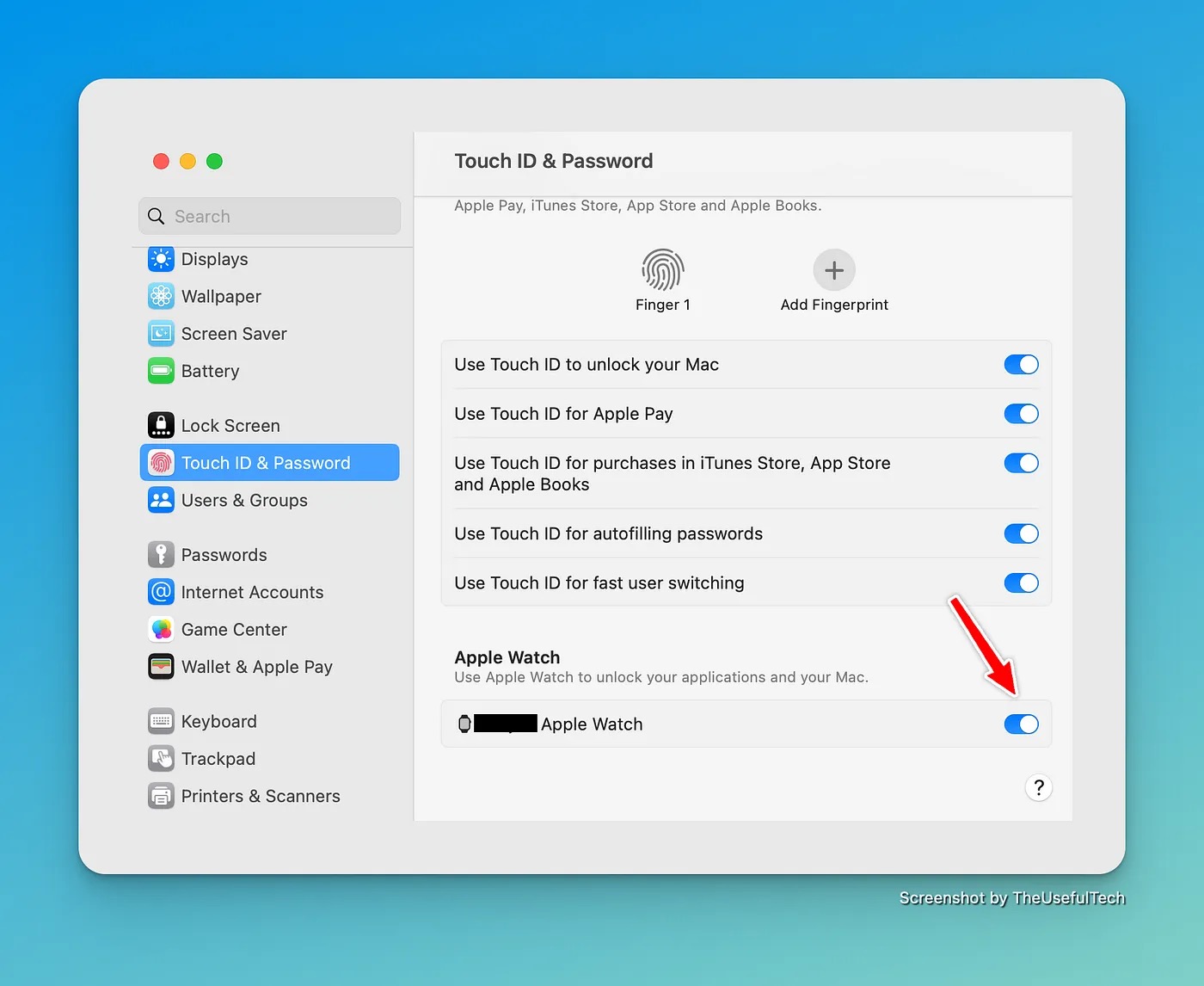Screen dimensions: 1204x986
Task: Open Keyboard settings label
Action: click(218, 722)
